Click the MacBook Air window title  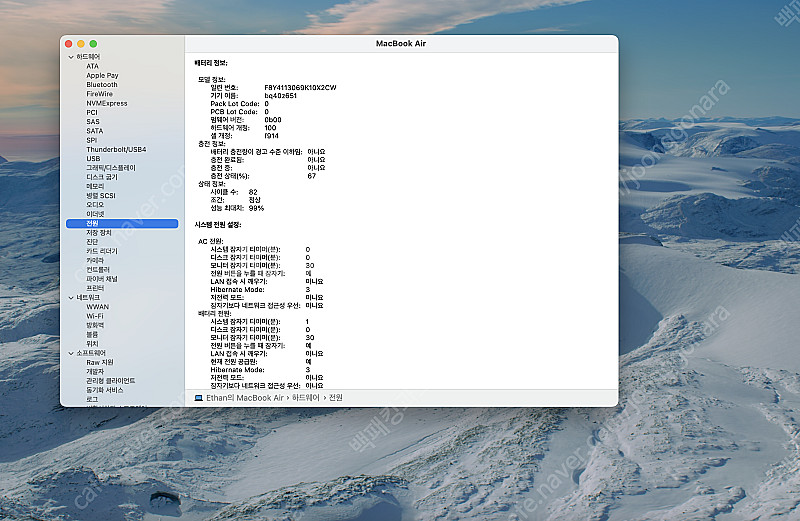coord(401,44)
